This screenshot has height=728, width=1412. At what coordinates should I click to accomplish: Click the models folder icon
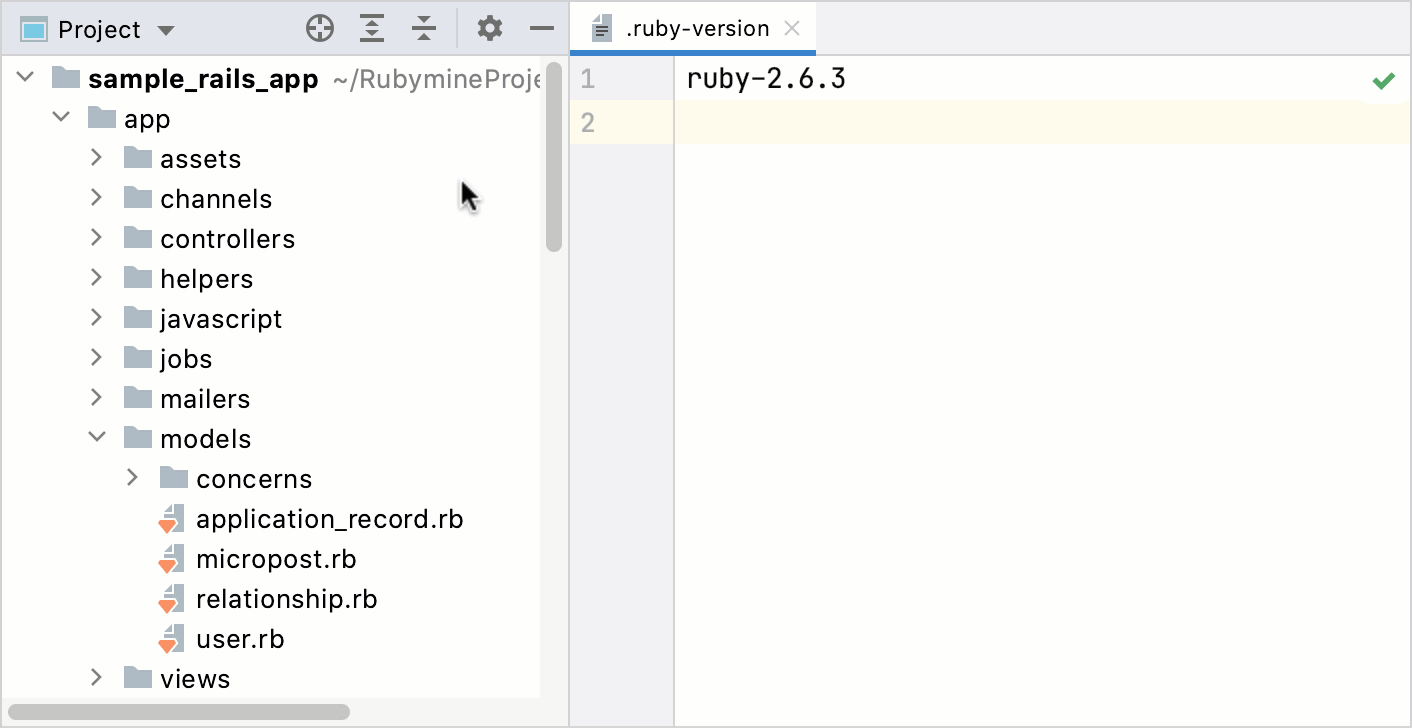tap(137, 438)
